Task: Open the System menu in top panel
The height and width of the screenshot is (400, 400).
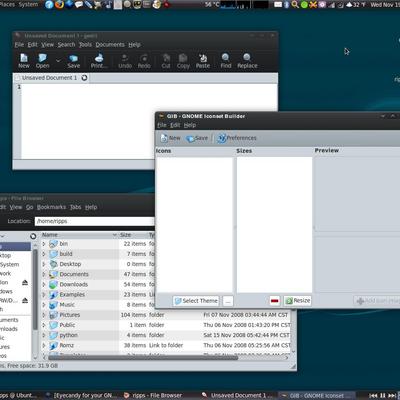Action: (28, 4)
